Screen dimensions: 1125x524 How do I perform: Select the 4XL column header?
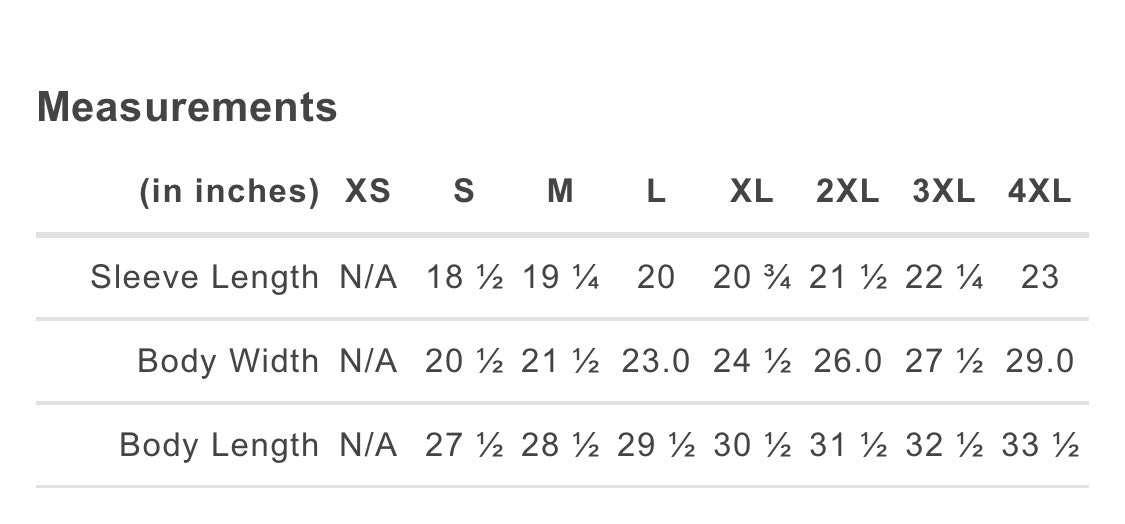coord(1040,191)
